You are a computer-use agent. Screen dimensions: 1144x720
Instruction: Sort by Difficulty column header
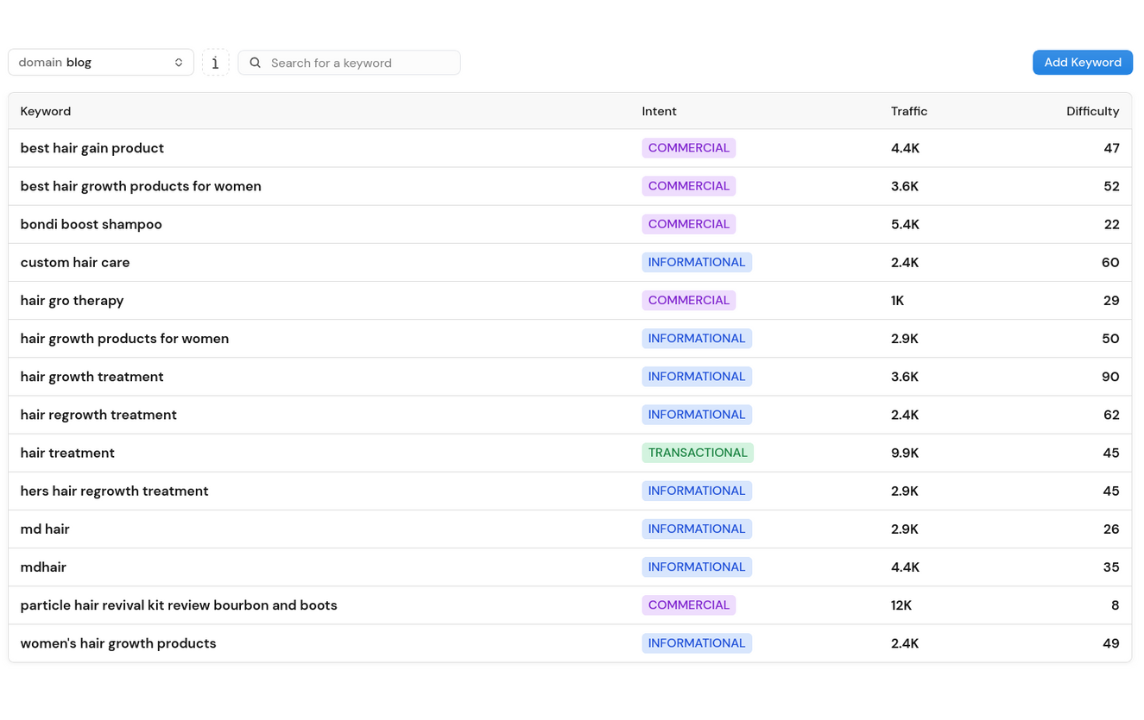click(1092, 111)
